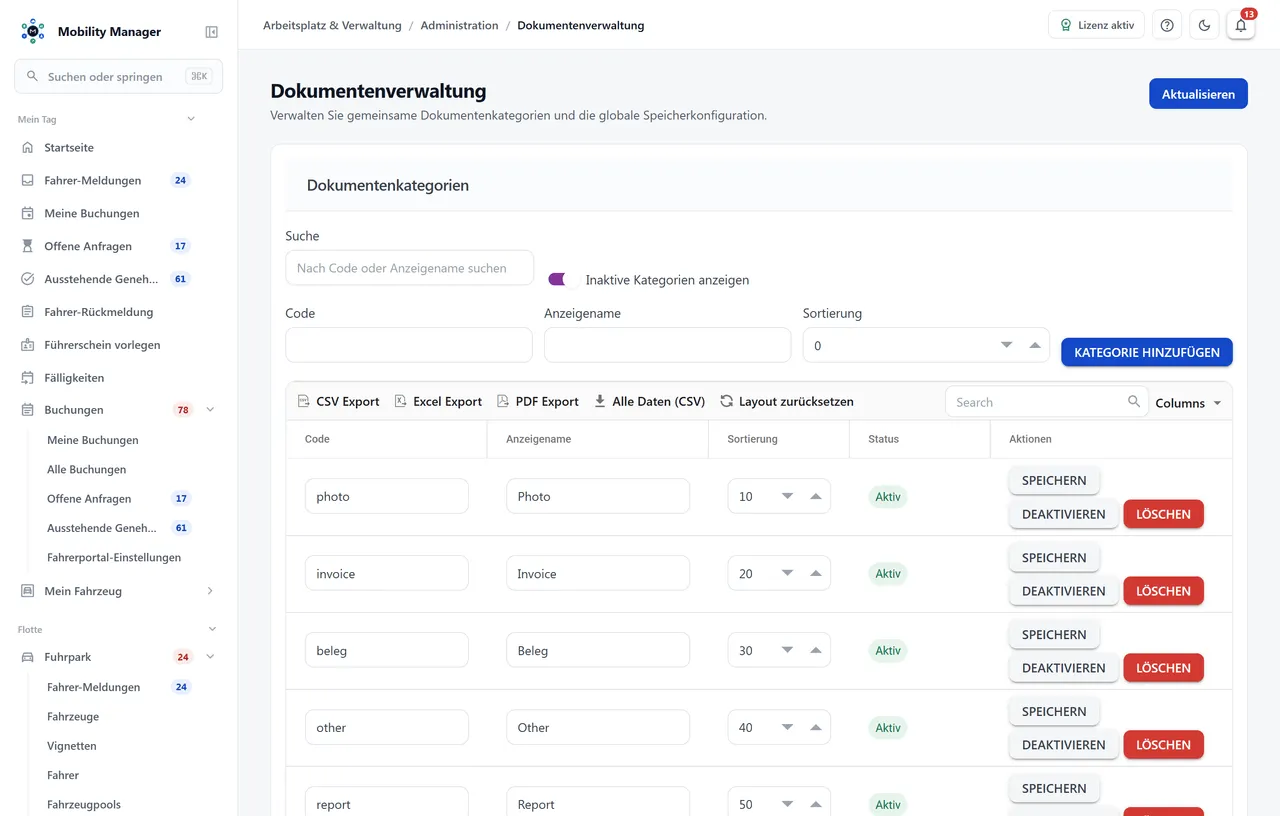This screenshot has width=1280, height=816.
Task: Click Lizenz aktiv status badge
Action: point(1096,25)
